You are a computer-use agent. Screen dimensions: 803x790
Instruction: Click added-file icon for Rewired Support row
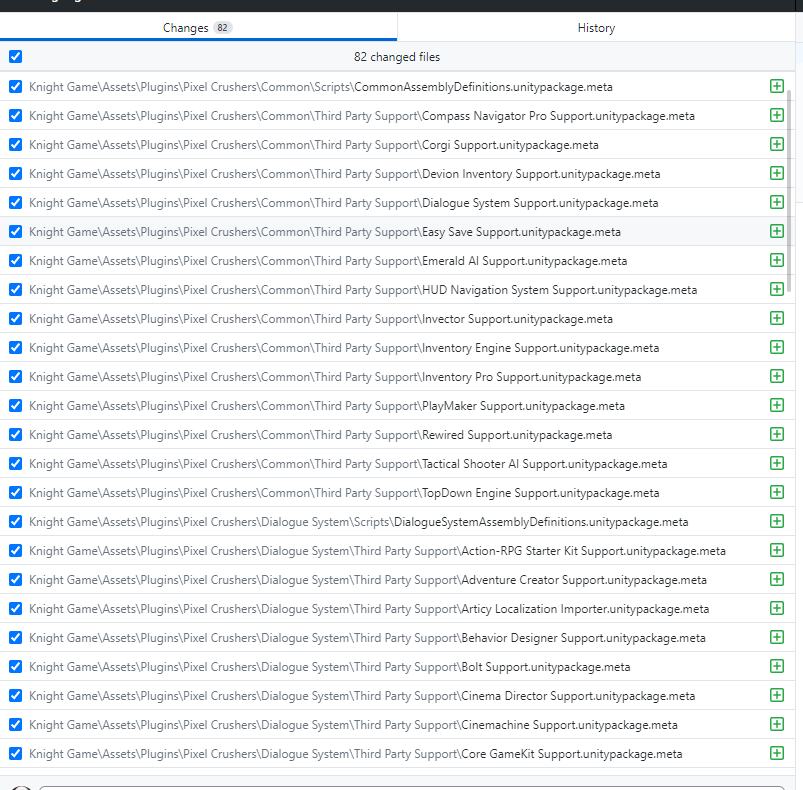777,434
